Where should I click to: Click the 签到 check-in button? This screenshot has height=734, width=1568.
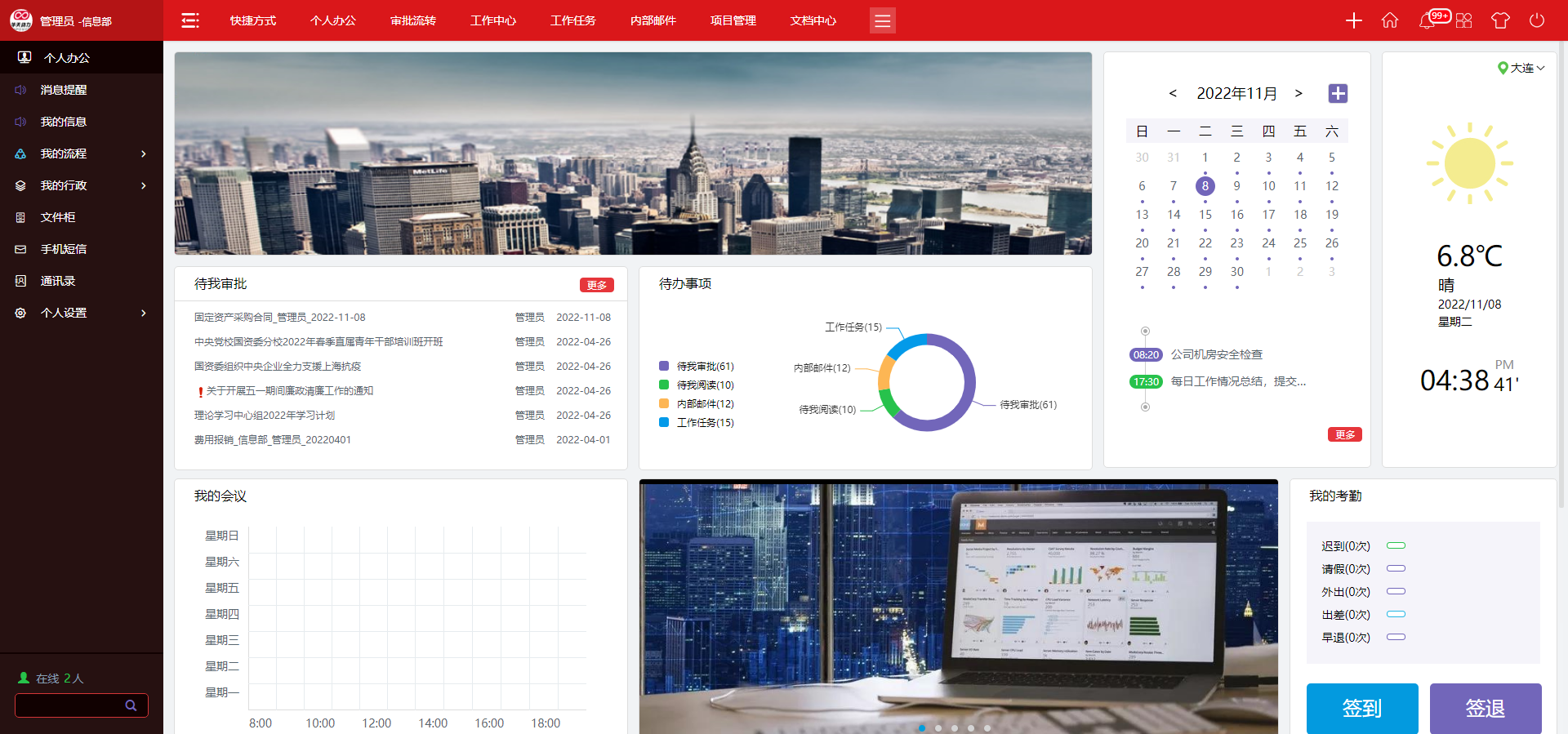pyautogui.click(x=1362, y=708)
